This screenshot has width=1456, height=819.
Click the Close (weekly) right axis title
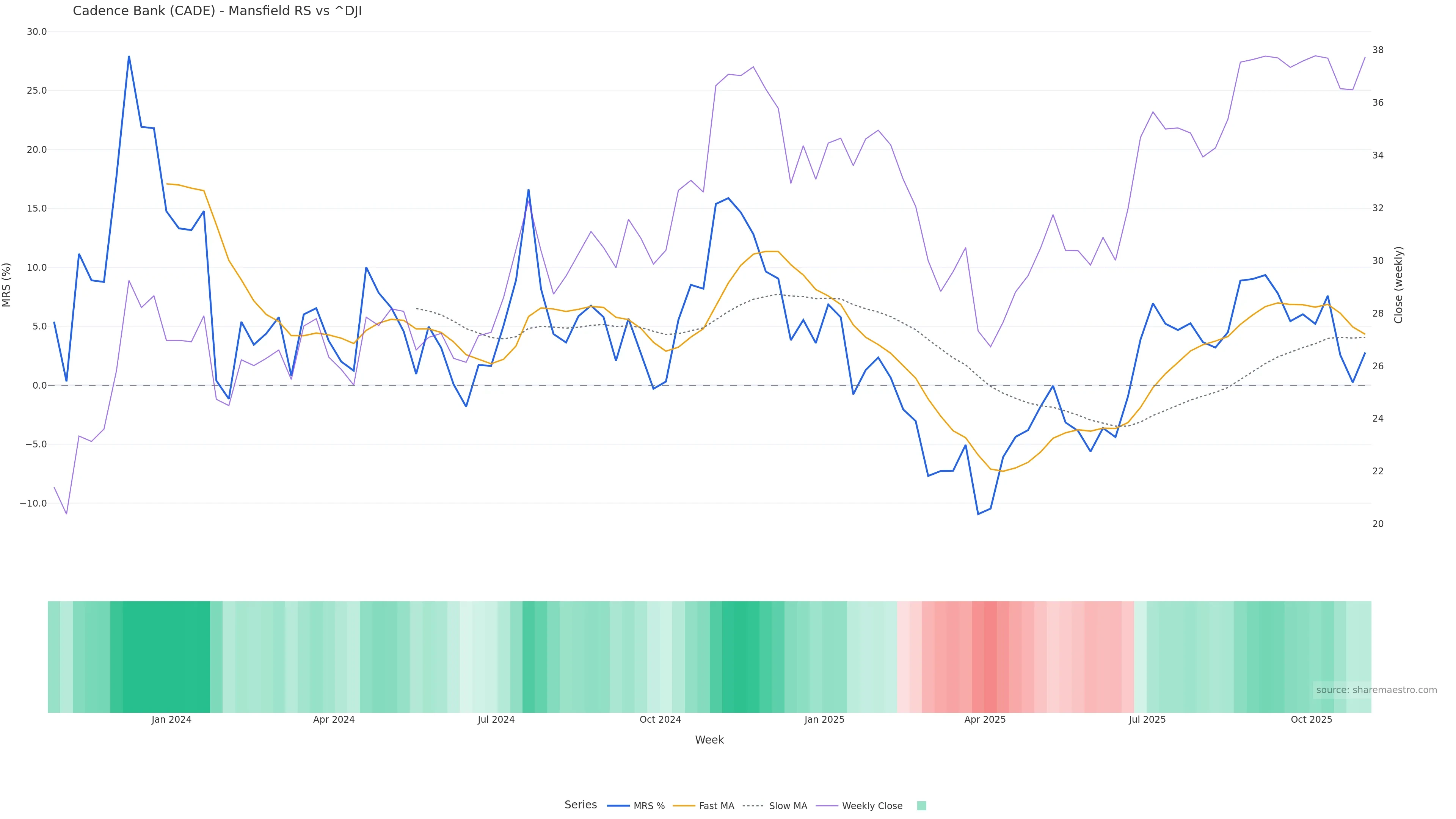(1398, 284)
